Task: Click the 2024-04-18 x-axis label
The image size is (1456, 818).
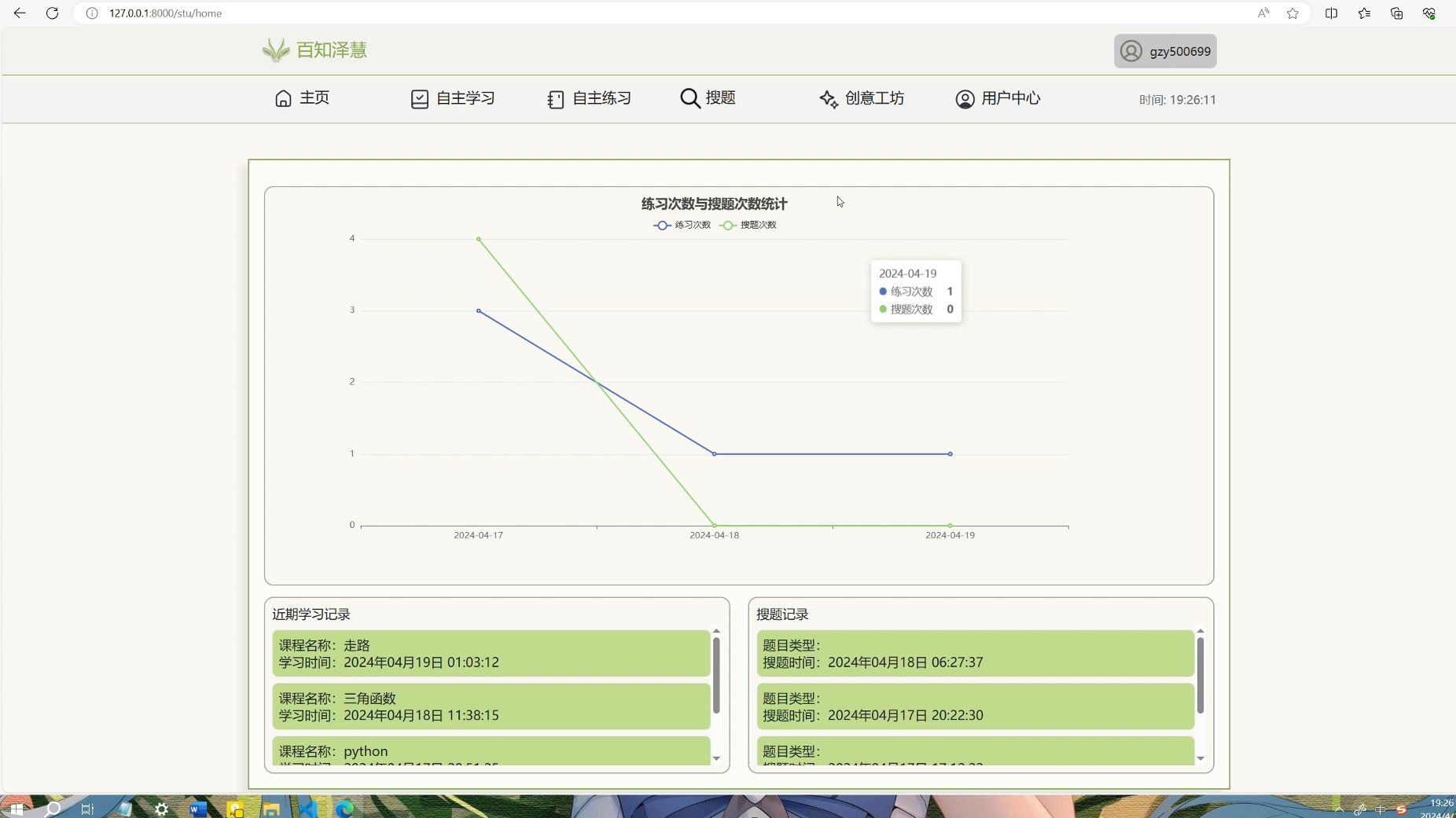Action: tap(715, 536)
